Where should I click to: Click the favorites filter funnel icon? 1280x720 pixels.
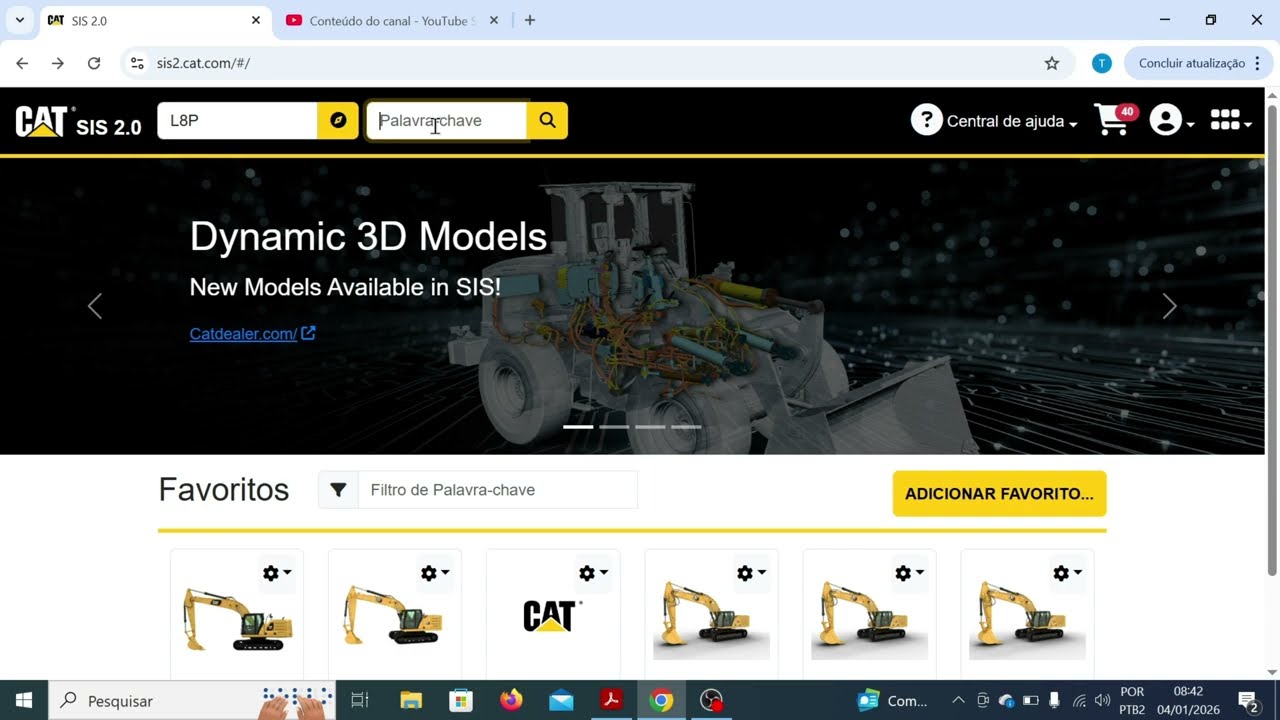(x=338, y=490)
